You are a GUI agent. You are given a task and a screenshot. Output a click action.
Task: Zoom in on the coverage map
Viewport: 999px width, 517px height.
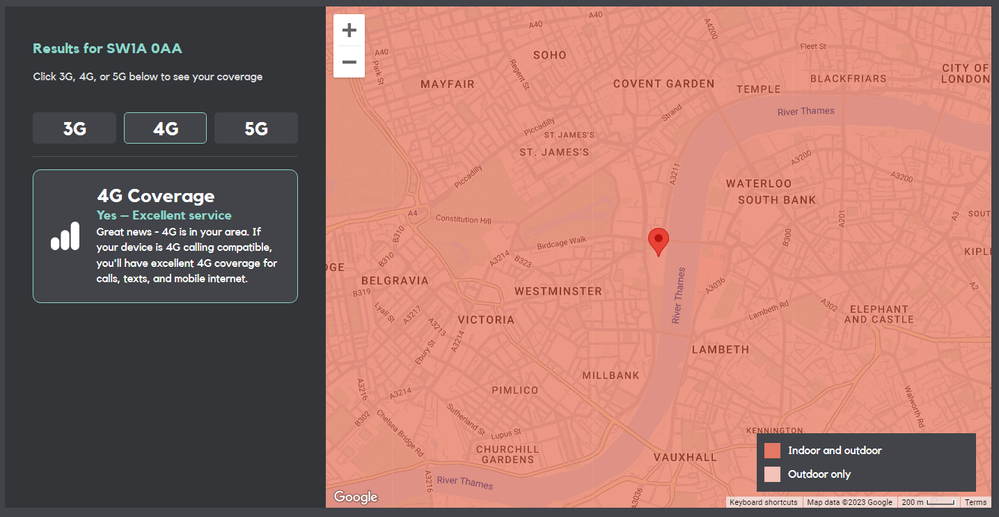coord(349,30)
